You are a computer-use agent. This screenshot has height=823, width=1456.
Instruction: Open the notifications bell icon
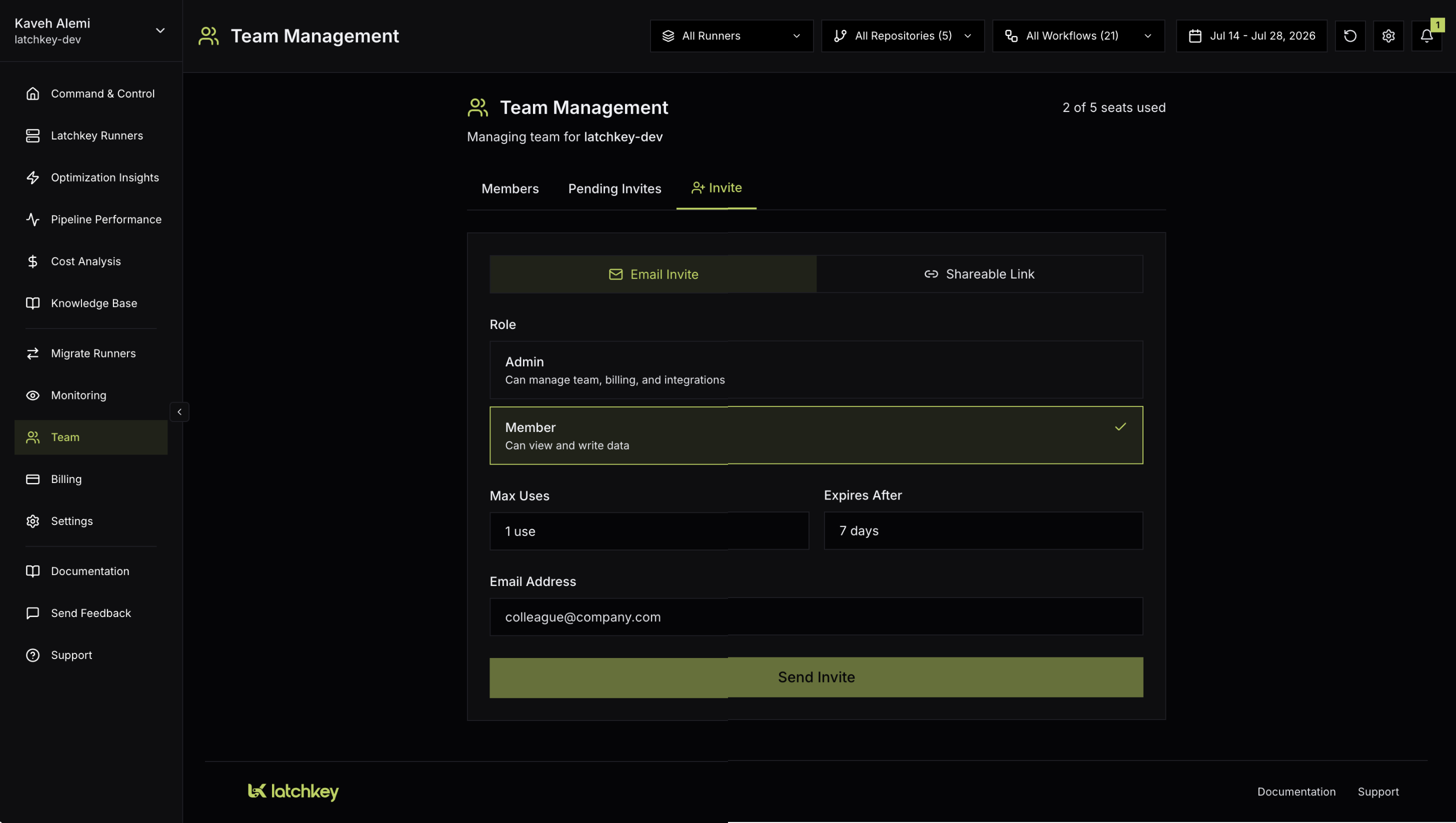1426,35
